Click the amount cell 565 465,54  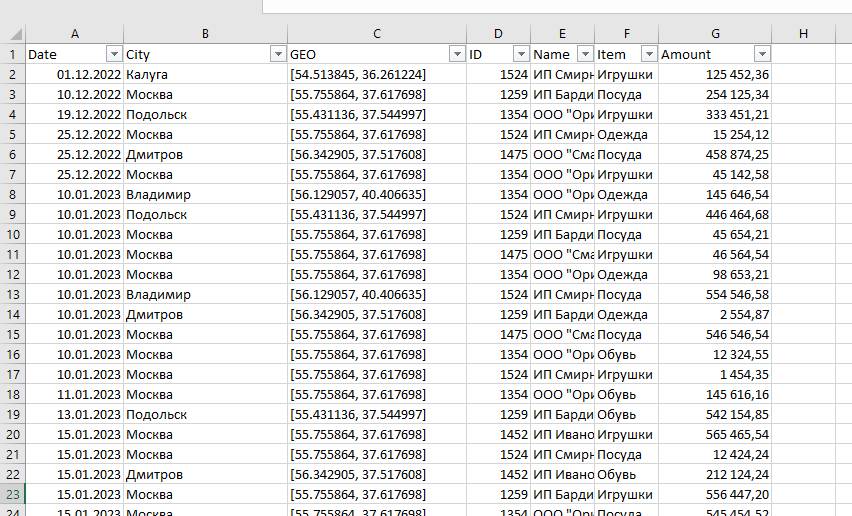[715, 434]
